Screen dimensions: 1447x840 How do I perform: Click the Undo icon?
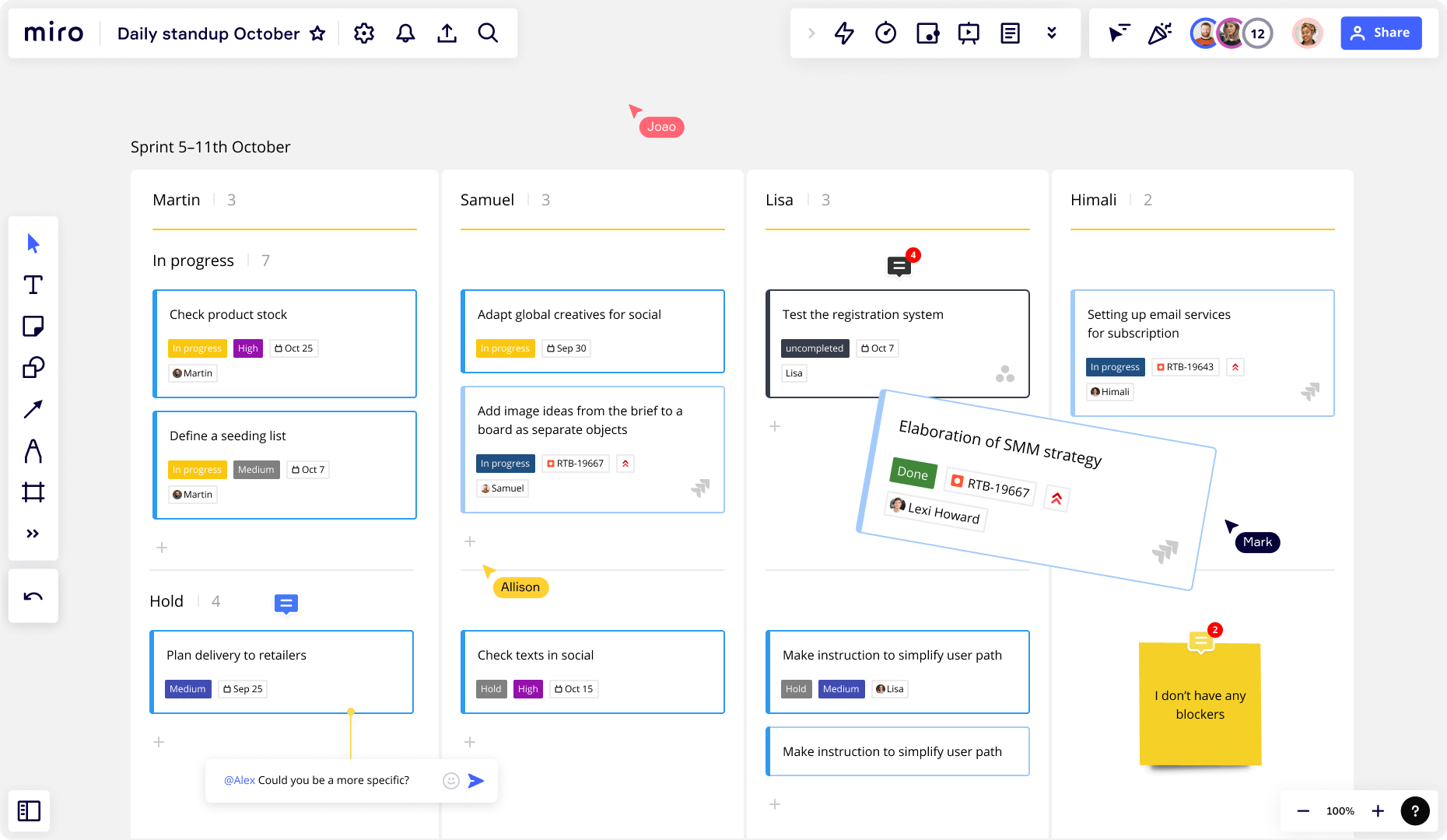pyautogui.click(x=33, y=596)
